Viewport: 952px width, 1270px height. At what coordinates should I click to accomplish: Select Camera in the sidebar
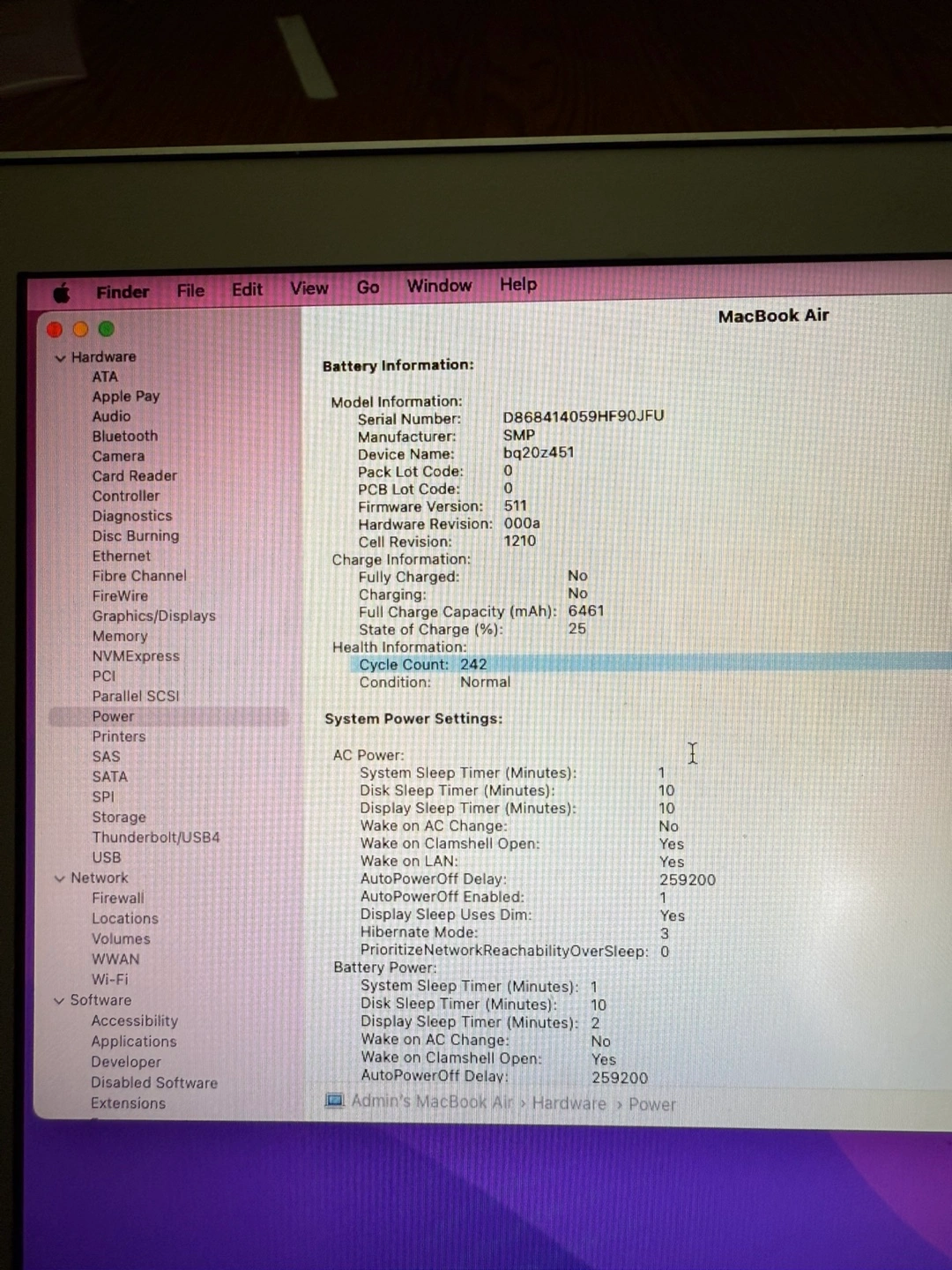[118, 457]
